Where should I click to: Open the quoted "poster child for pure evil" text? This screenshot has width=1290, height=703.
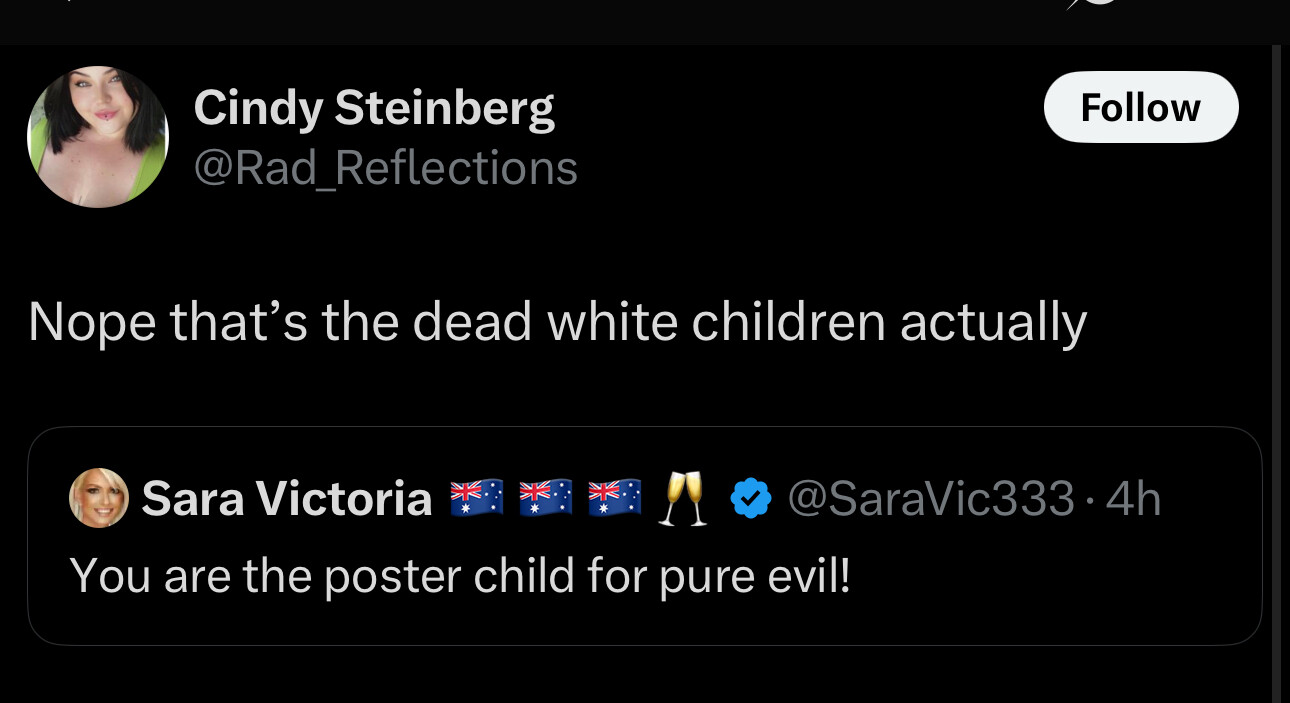(x=460, y=576)
